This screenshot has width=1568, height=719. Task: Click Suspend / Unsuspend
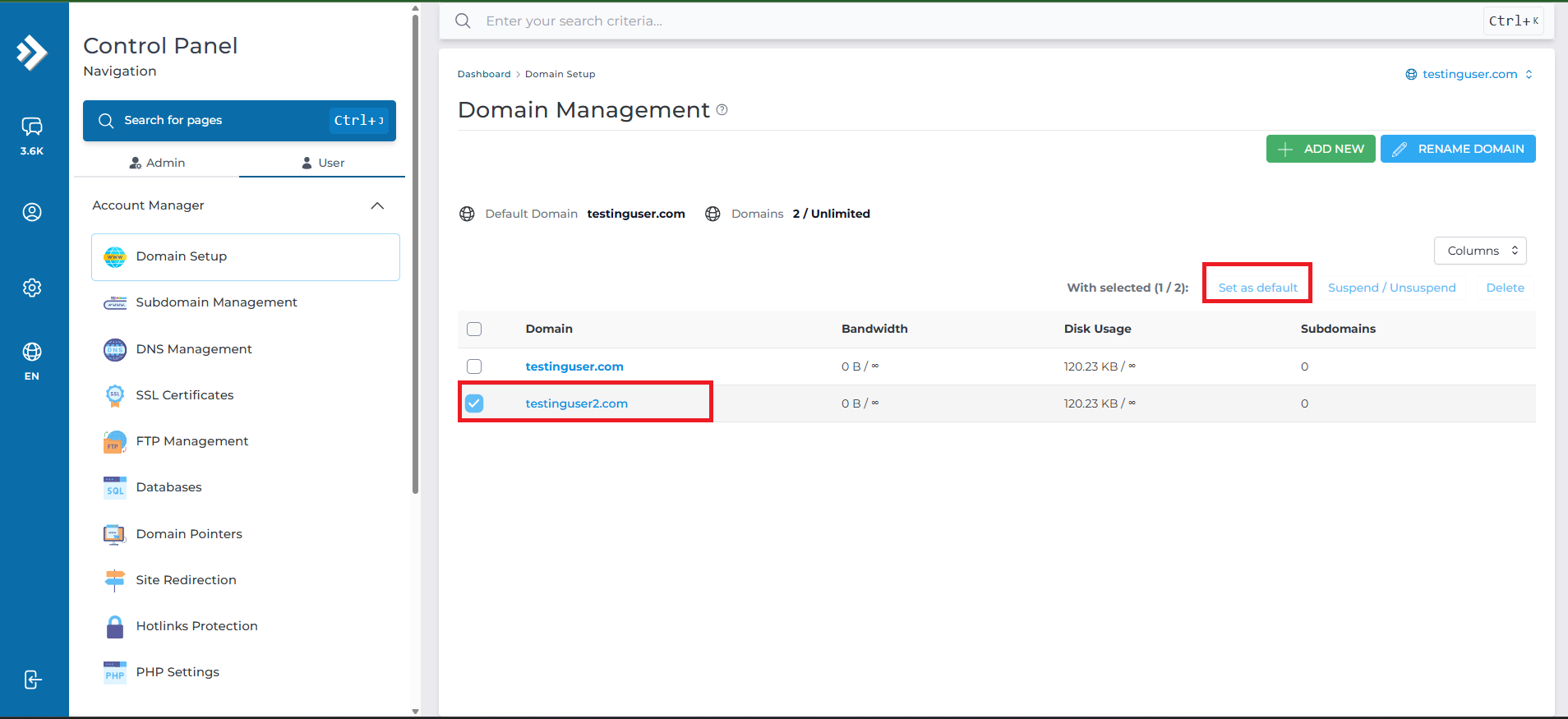tap(1391, 288)
